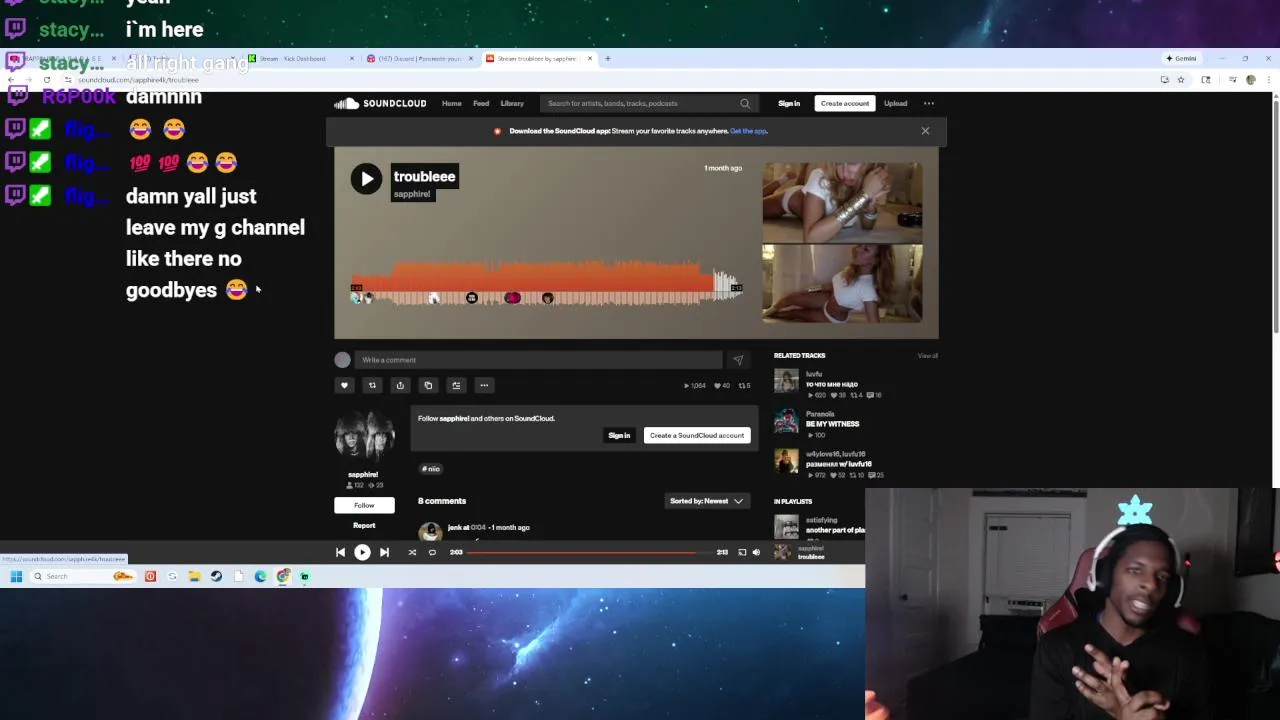Open the cast to device icon in the player

click(x=742, y=552)
